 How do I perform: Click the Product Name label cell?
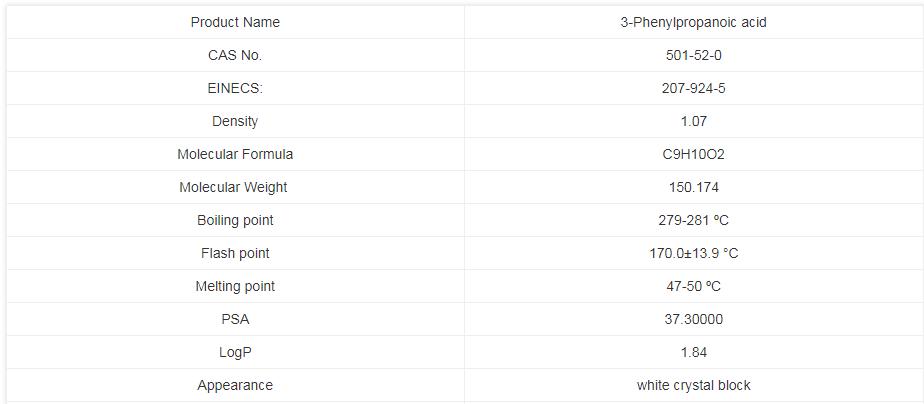(235, 22)
